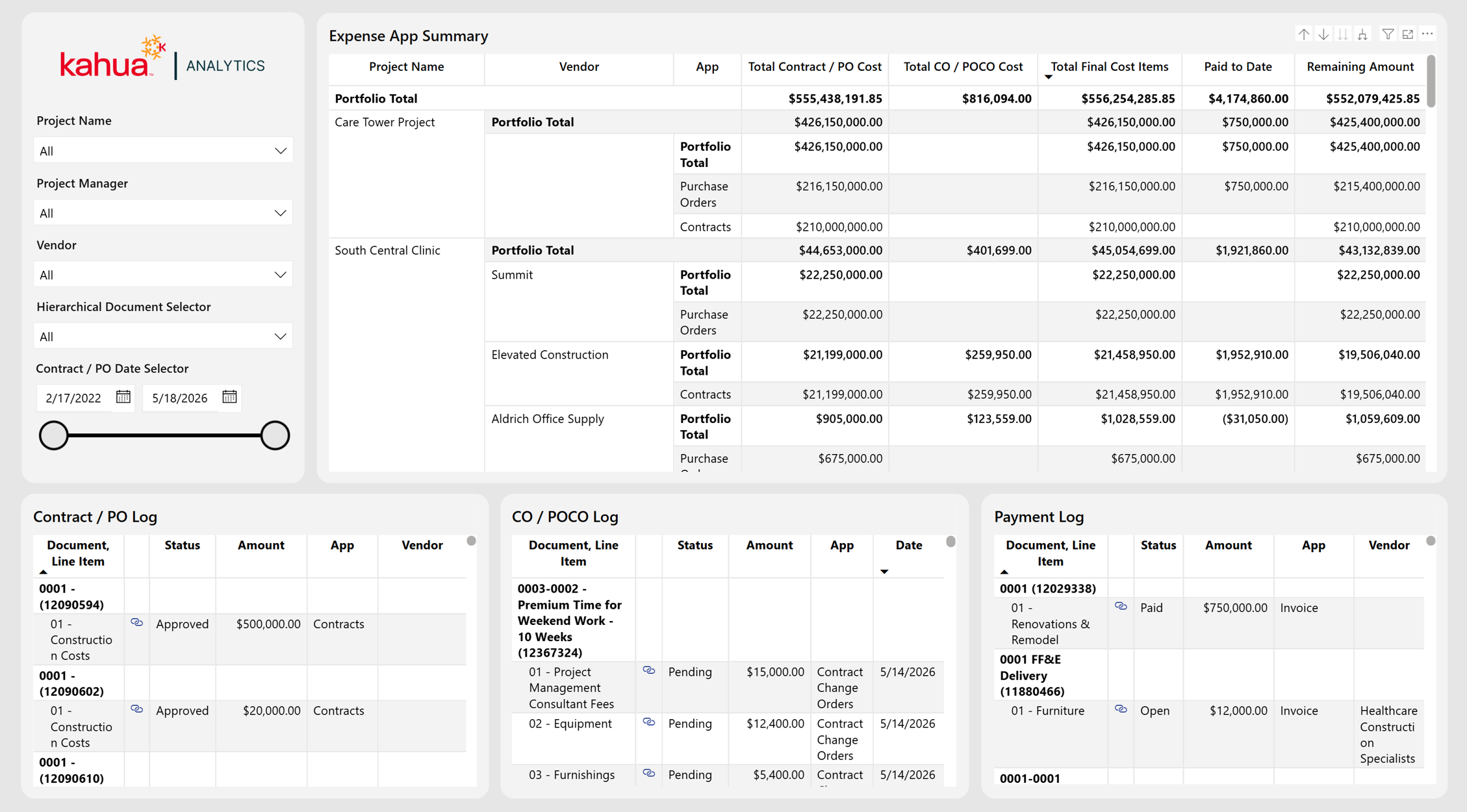Open Hierarchical Document Selector dropdown
Viewport: 1467px width, 812px height.
(x=163, y=336)
